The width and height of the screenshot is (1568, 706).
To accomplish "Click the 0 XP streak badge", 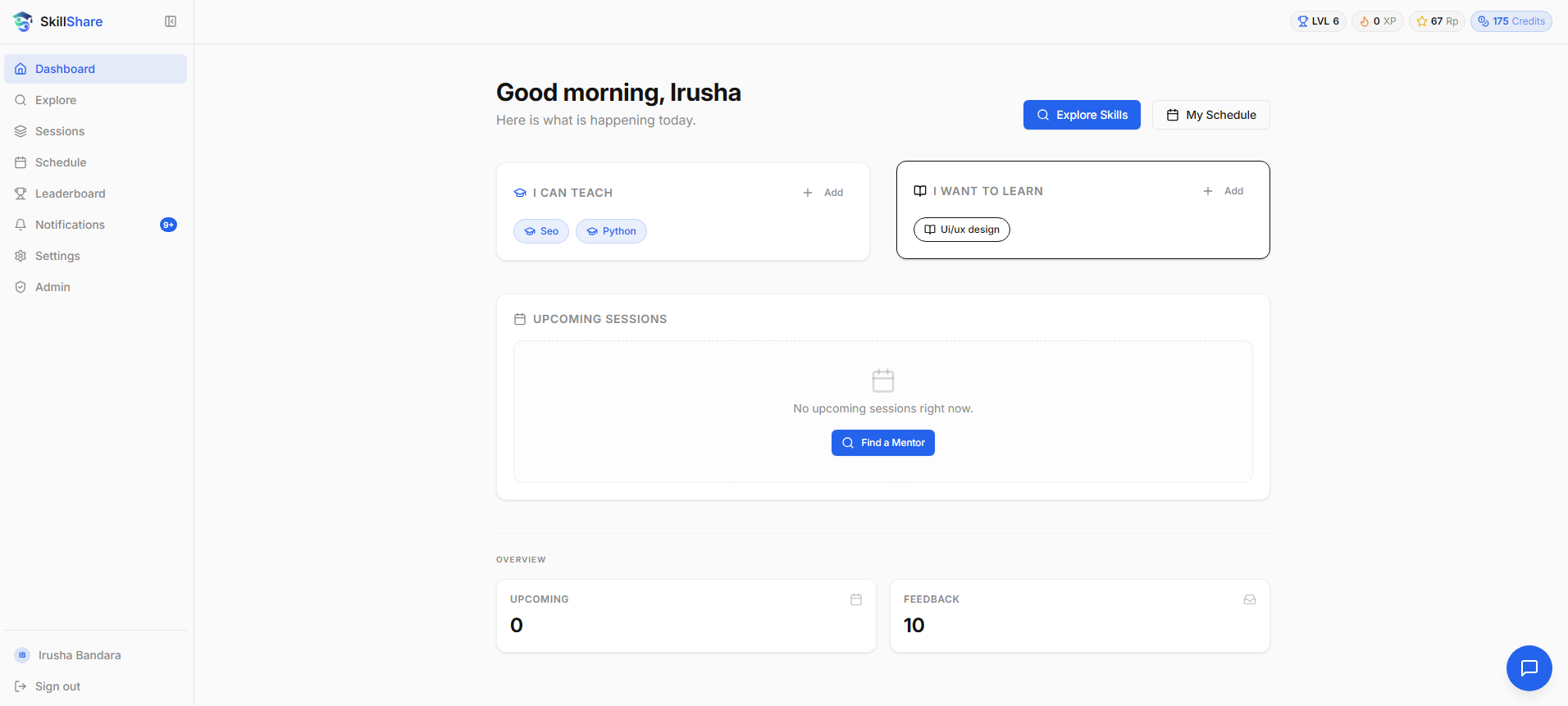I will click(1378, 21).
